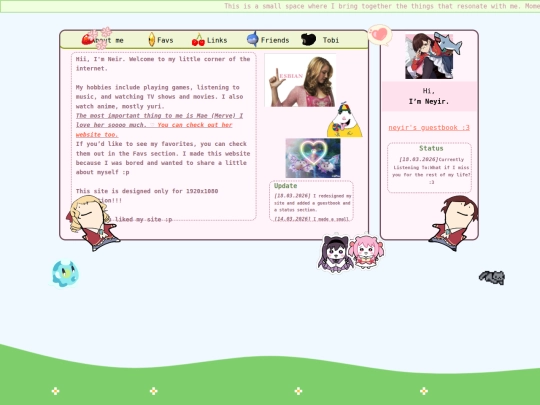Click the Update heading

(x=285, y=186)
